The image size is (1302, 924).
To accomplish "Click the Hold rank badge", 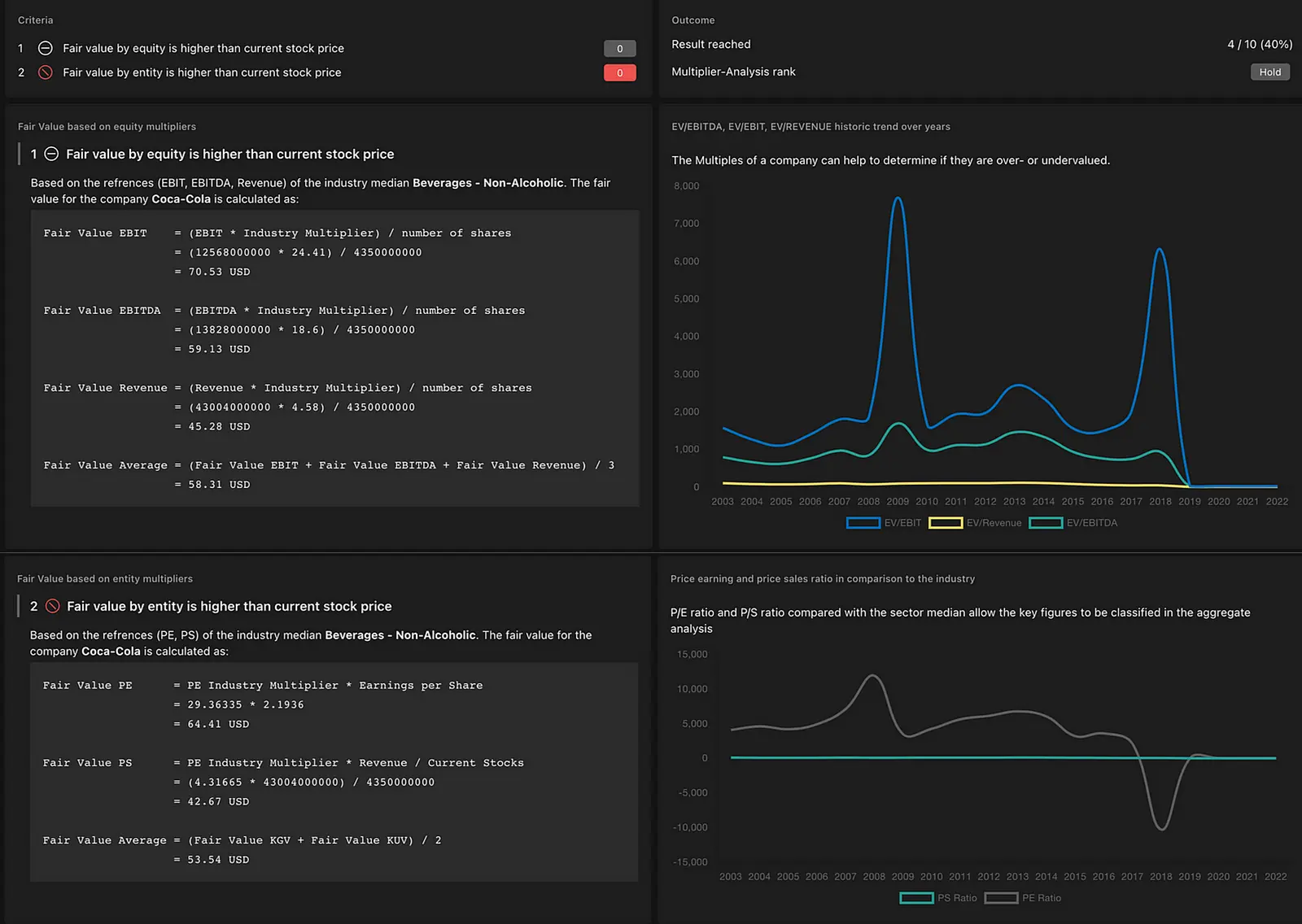I will coord(1269,72).
